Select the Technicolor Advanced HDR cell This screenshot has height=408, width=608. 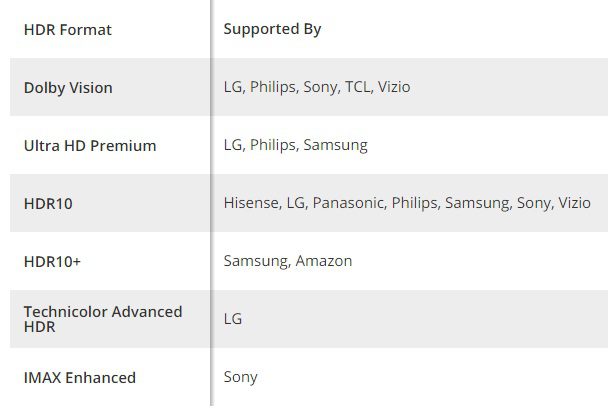102,319
